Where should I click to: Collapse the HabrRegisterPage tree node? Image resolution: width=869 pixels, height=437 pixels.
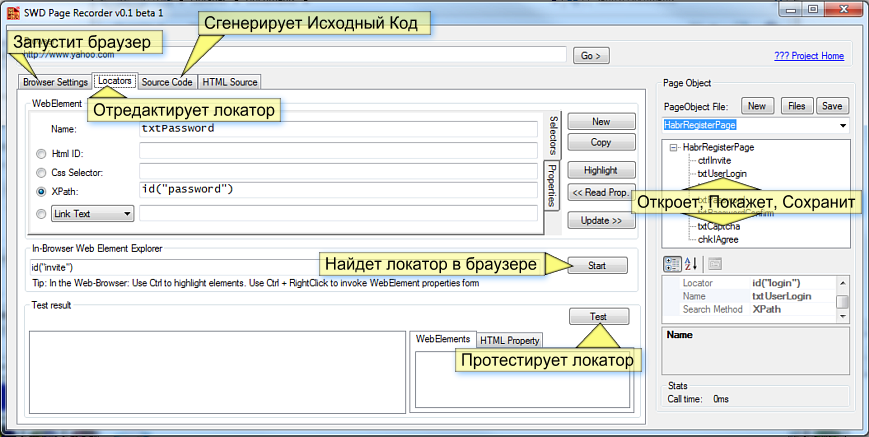[673, 148]
